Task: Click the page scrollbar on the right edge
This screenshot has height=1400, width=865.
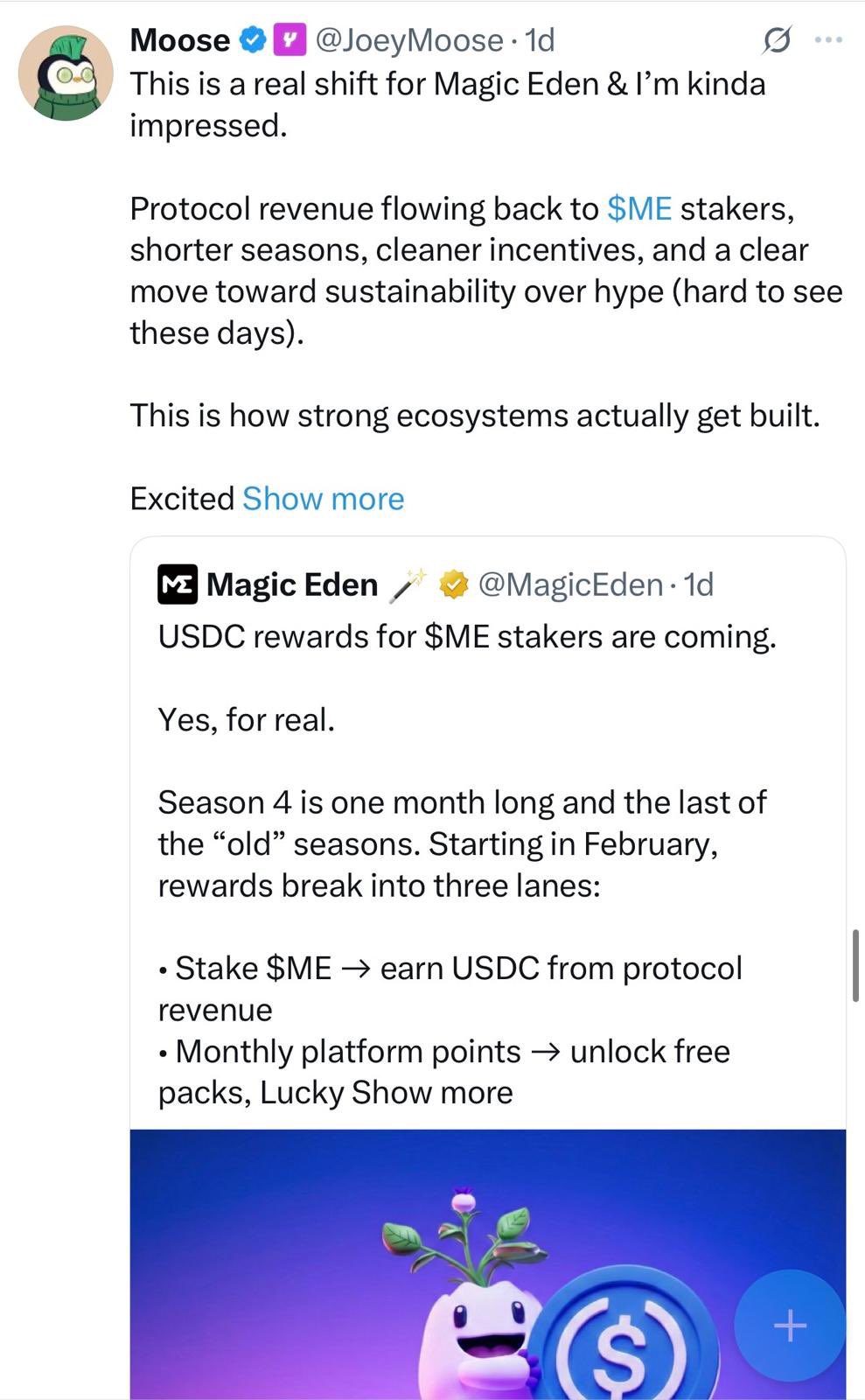Action: coord(855,965)
